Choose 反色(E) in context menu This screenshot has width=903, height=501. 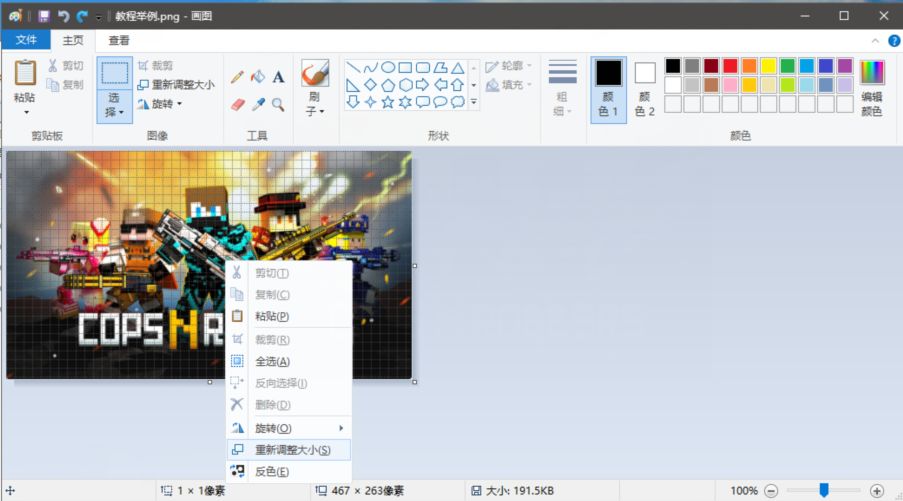[x=289, y=472]
